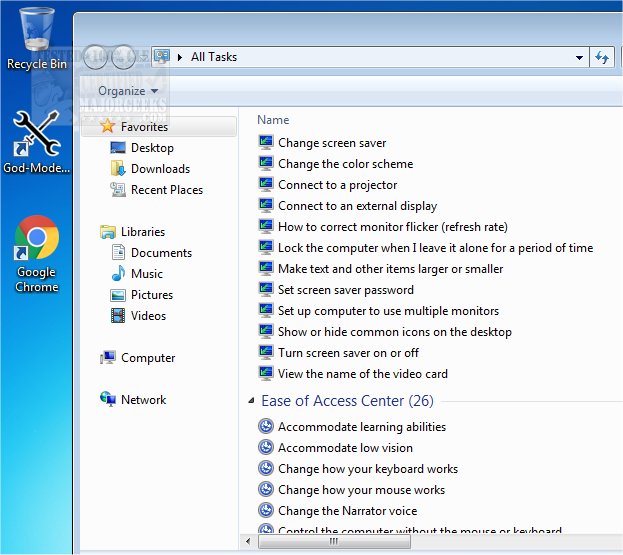The height and width of the screenshot is (555, 623).
Task: Expand the address bar history dropdown arrow
Action: 579,58
